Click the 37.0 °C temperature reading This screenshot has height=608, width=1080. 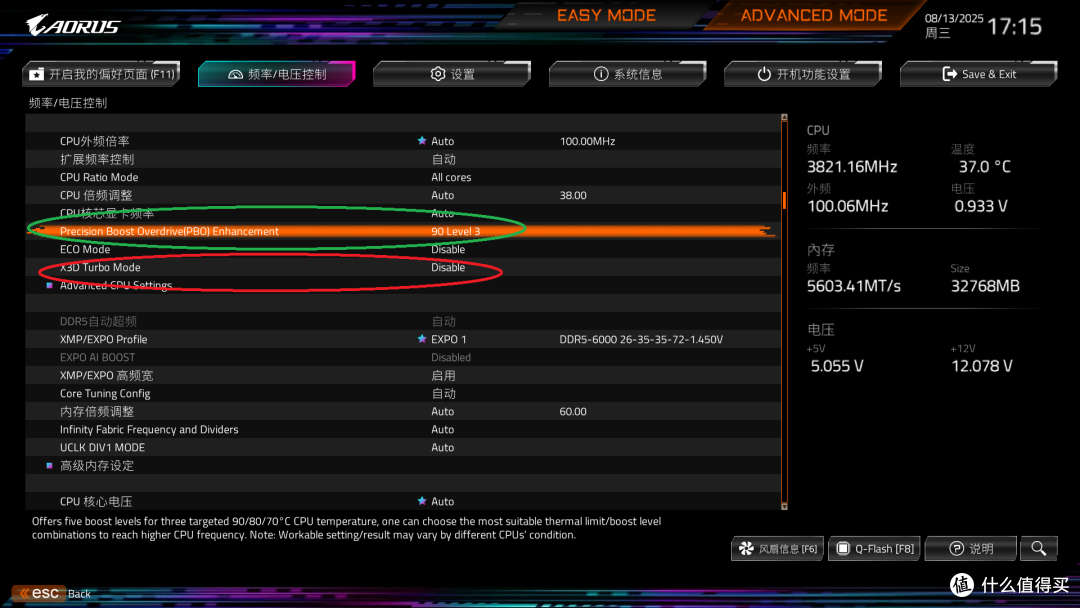(984, 167)
